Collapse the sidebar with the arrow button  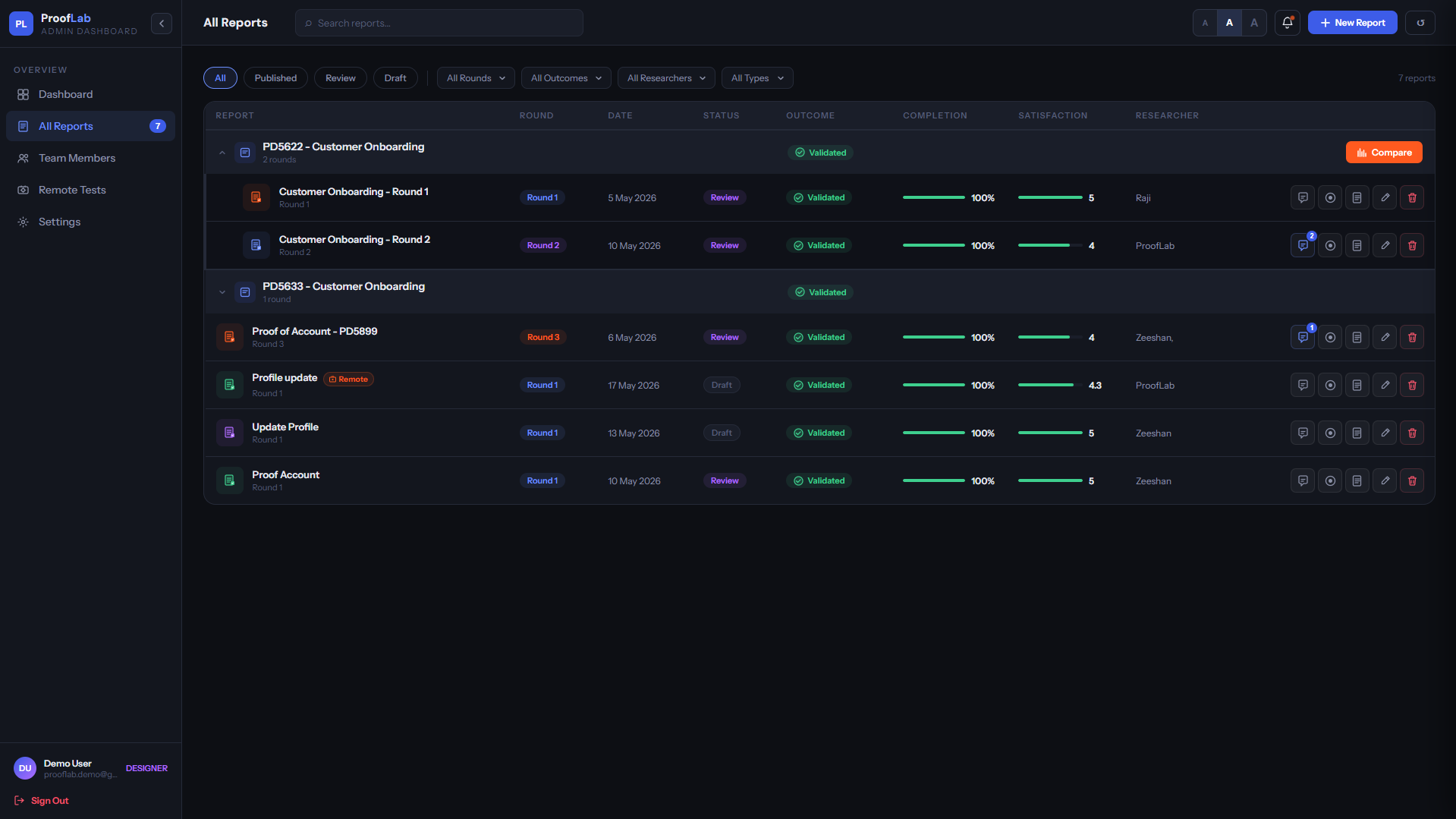click(x=161, y=24)
